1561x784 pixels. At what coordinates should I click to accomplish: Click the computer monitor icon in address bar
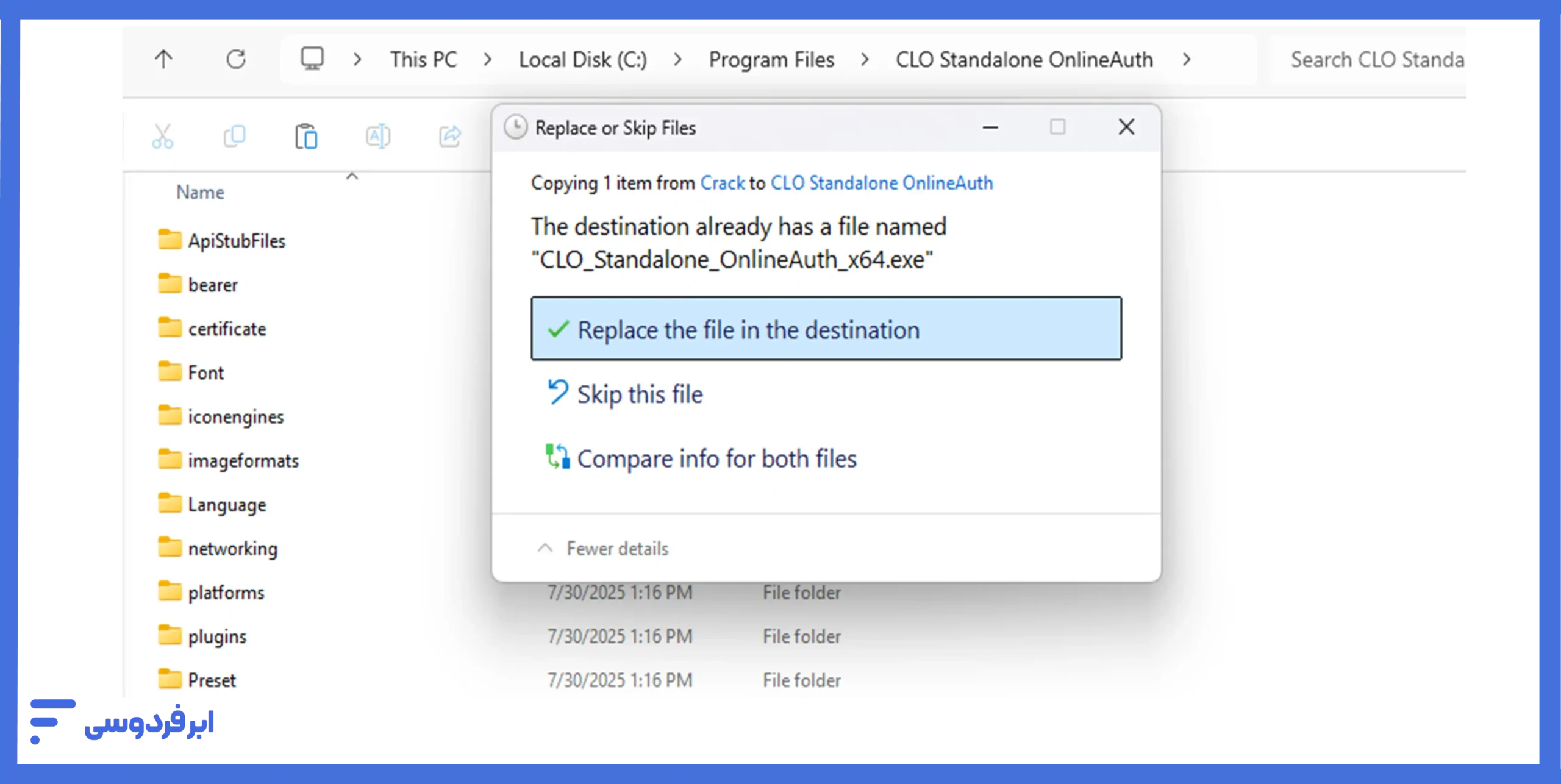[x=312, y=59]
